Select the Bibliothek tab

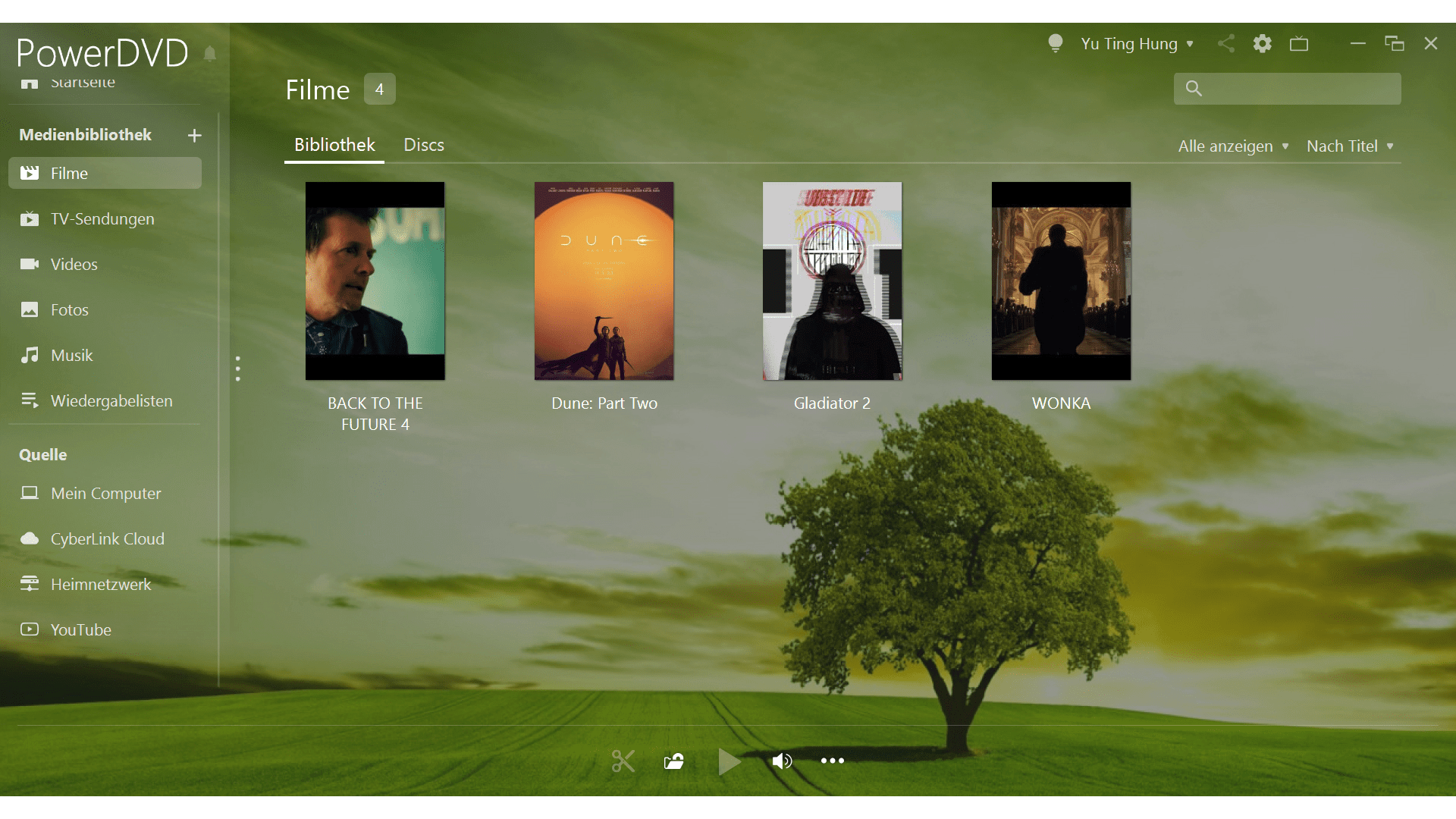tap(334, 145)
